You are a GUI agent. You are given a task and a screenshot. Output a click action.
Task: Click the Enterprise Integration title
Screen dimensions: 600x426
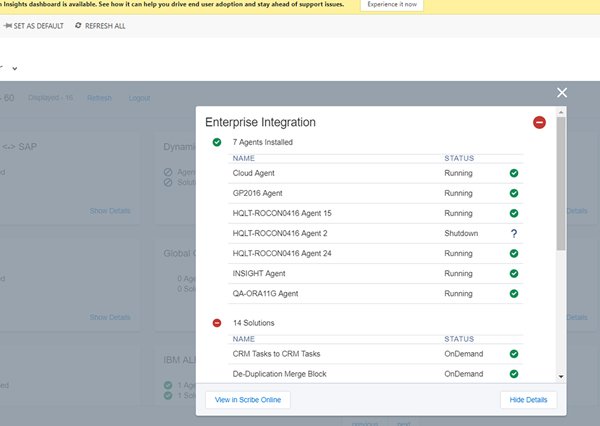click(260, 122)
